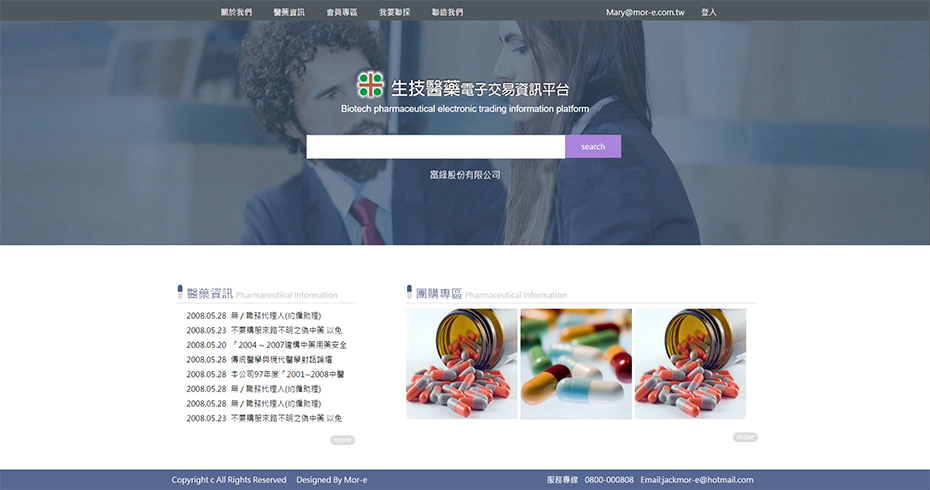
Task: Open the 關於我們 menu item
Action: point(236,12)
